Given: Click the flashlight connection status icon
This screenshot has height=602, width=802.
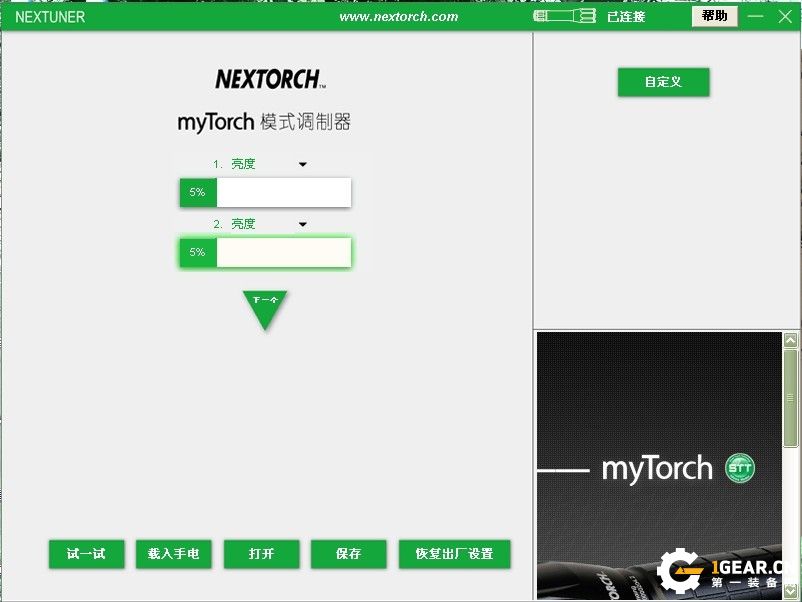Looking at the screenshot, I should pyautogui.click(x=565, y=16).
